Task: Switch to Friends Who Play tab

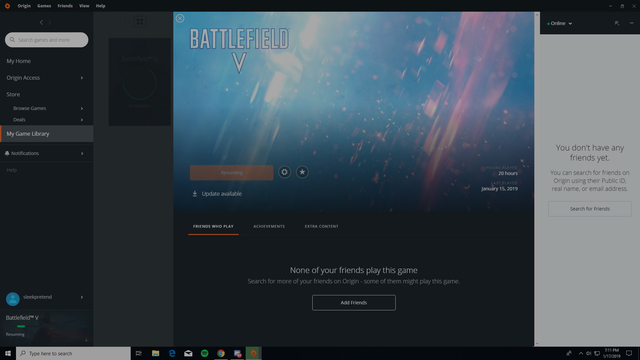Action: click(213, 227)
